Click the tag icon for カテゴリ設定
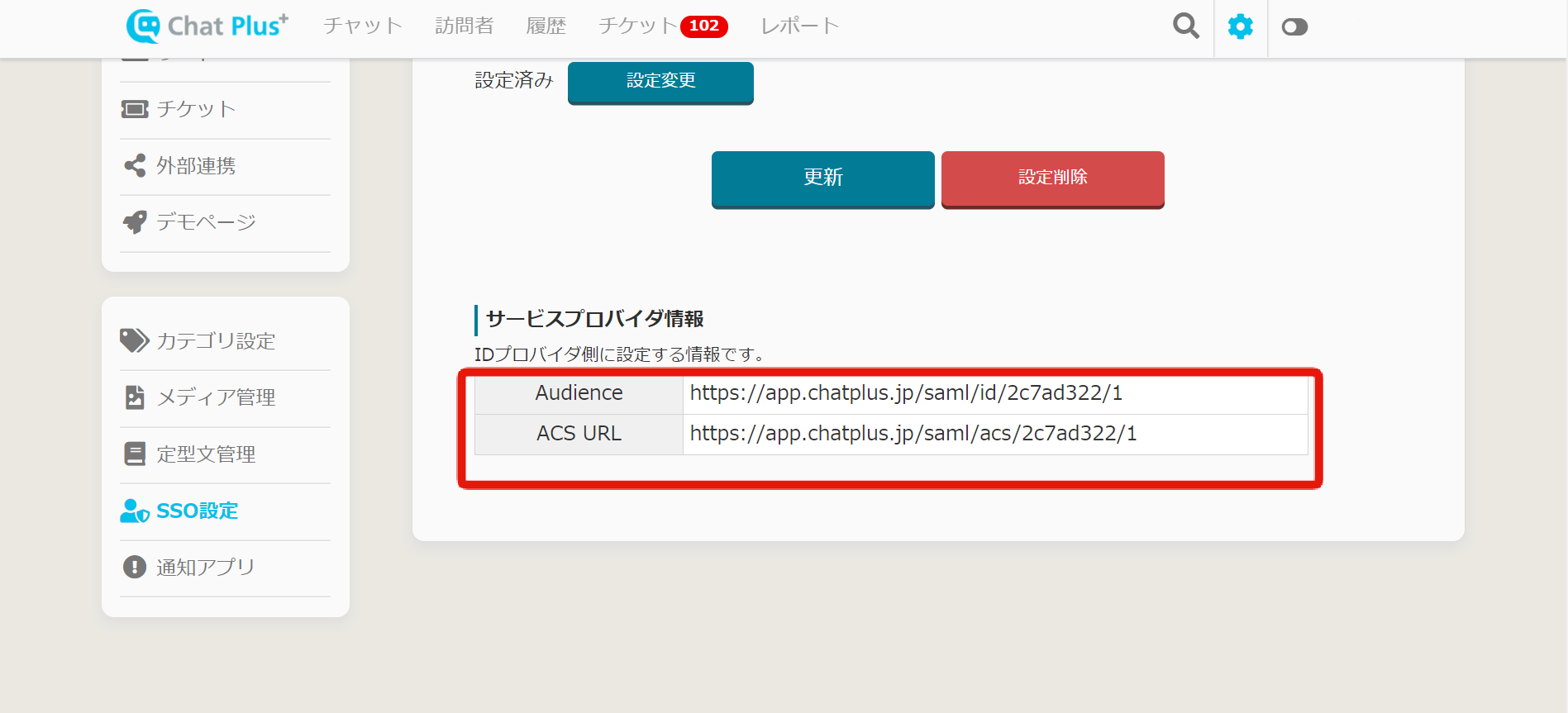Image resolution: width=1568 pixels, height=713 pixels. pos(135,340)
